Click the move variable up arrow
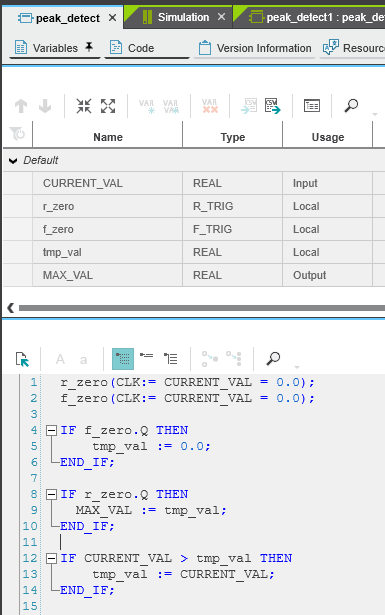Image resolution: width=385 pixels, height=615 pixels. [x=21, y=106]
